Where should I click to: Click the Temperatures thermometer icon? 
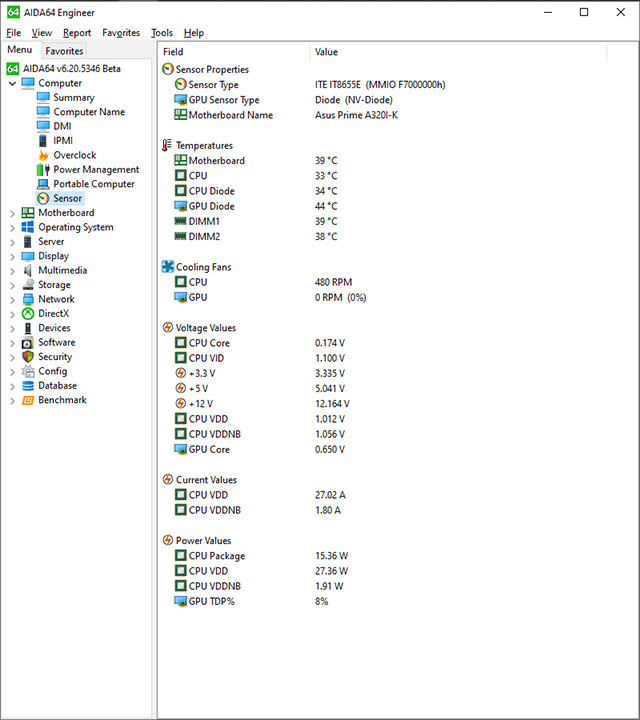pyautogui.click(x=167, y=145)
